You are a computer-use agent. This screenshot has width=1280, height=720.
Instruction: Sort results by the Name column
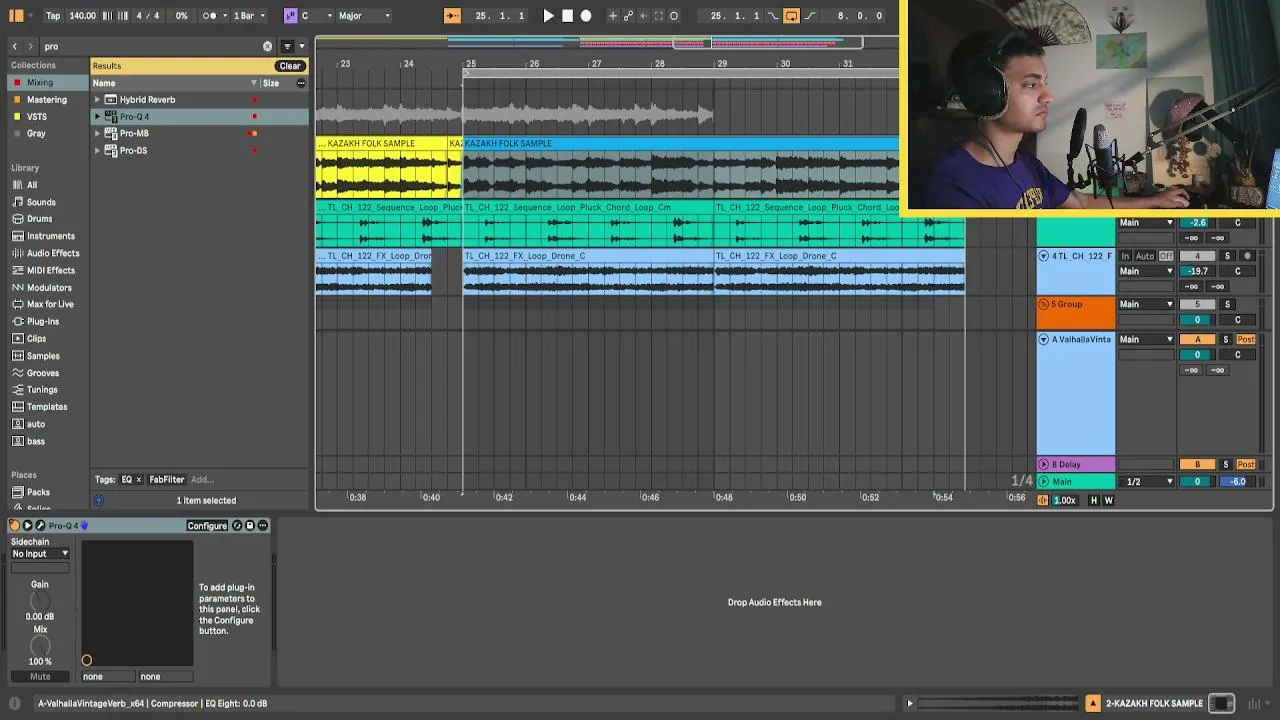pyautogui.click(x=104, y=83)
